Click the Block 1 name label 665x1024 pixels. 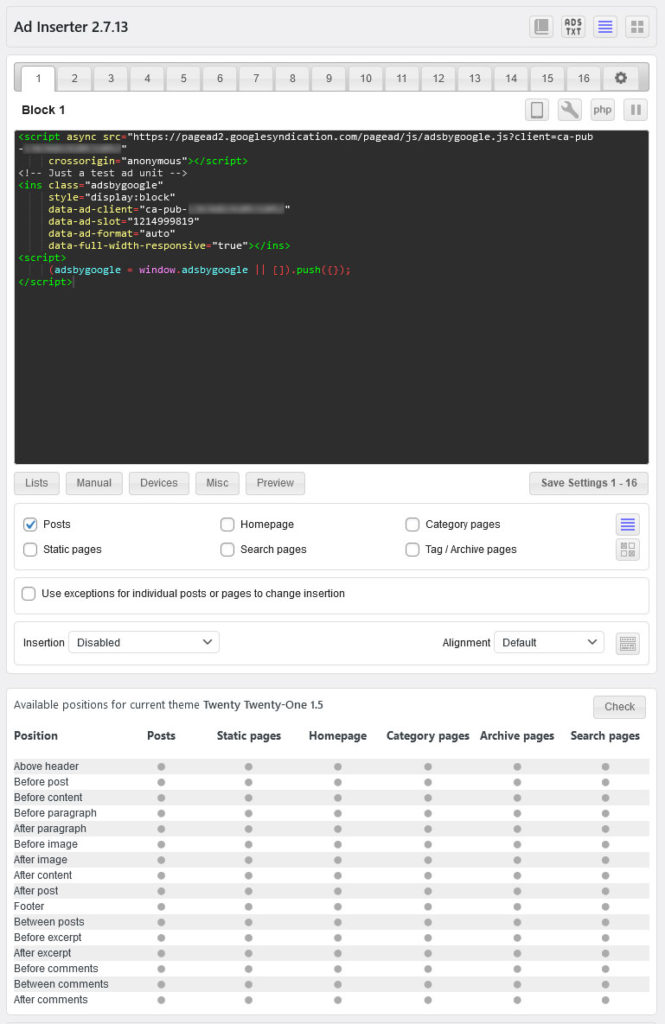point(43,110)
